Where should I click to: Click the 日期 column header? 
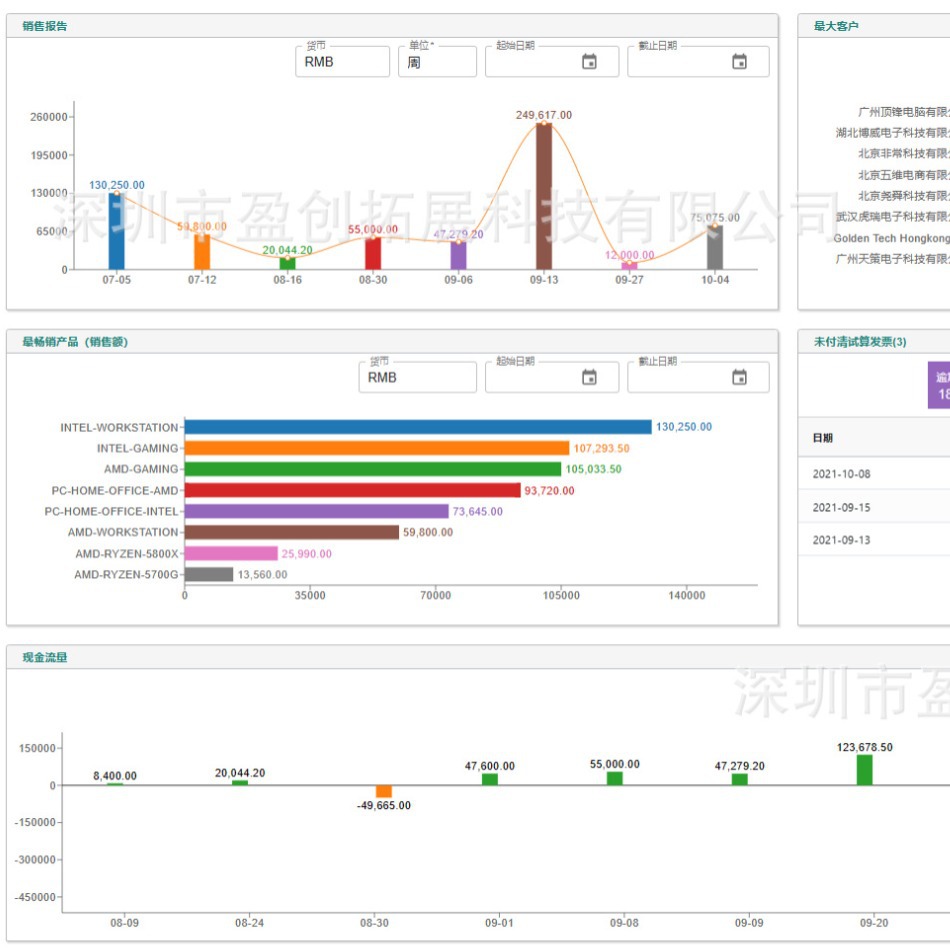[823, 438]
